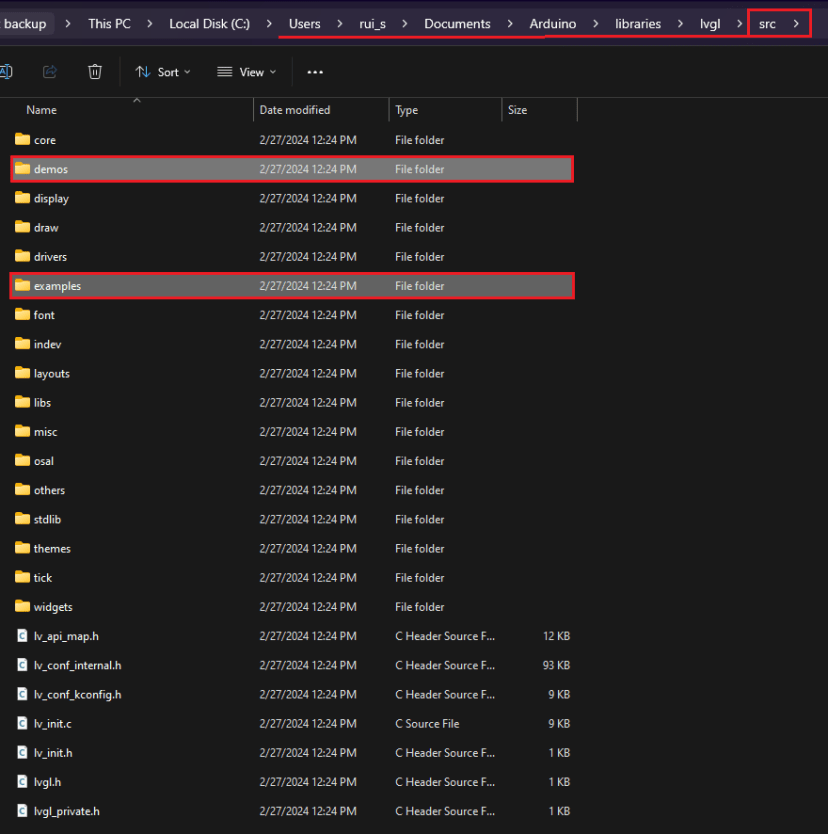Open the drivers folder icon
The image size is (828, 834).
coord(22,256)
